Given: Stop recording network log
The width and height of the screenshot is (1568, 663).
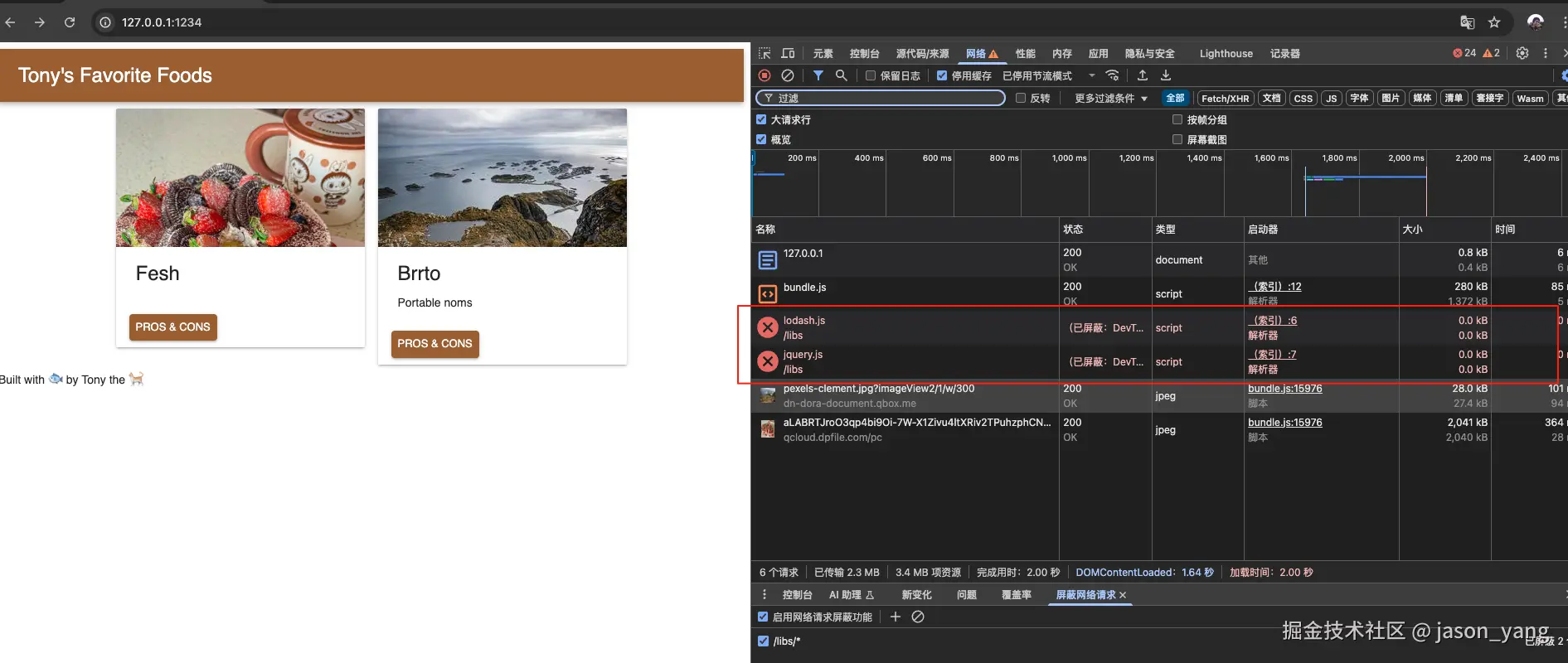Looking at the screenshot, I should pos(765,75).
